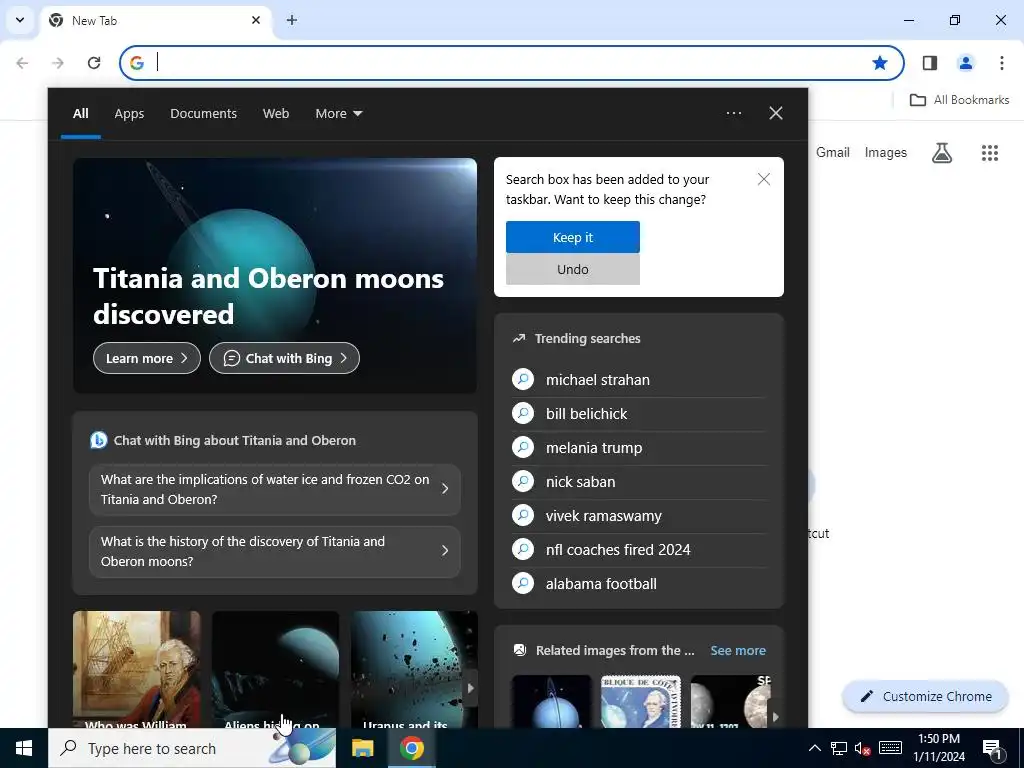1024x768 pixels.
Task: Open Uranus and its thumbnail card
Action: pyautogui.click(x=414, y=669)
